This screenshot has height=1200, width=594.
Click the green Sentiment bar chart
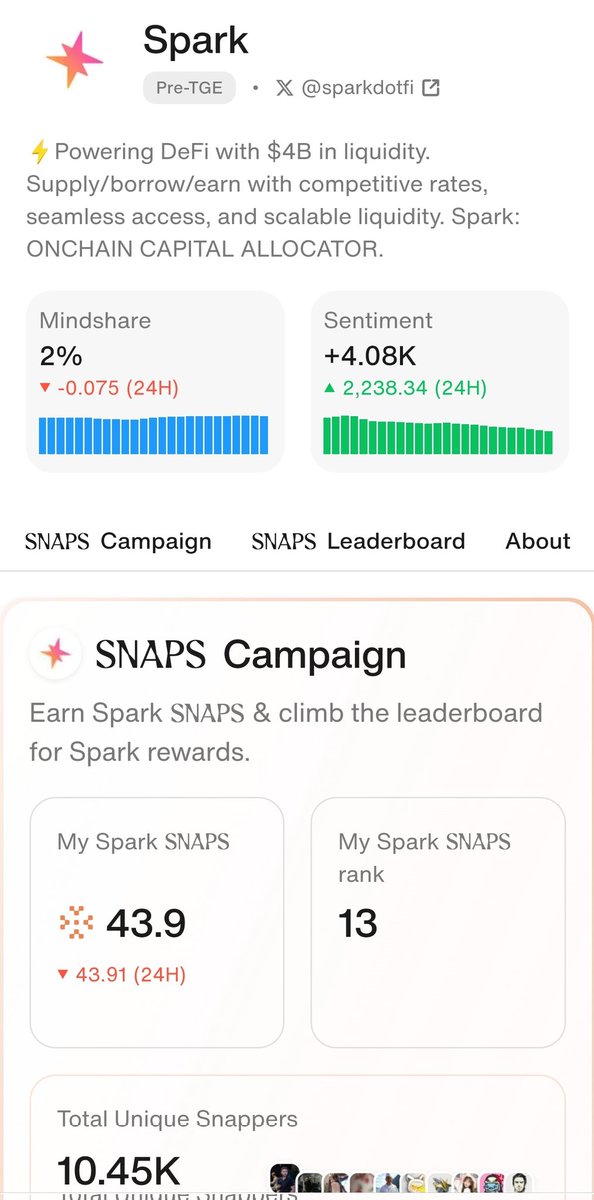pos(438,435)
